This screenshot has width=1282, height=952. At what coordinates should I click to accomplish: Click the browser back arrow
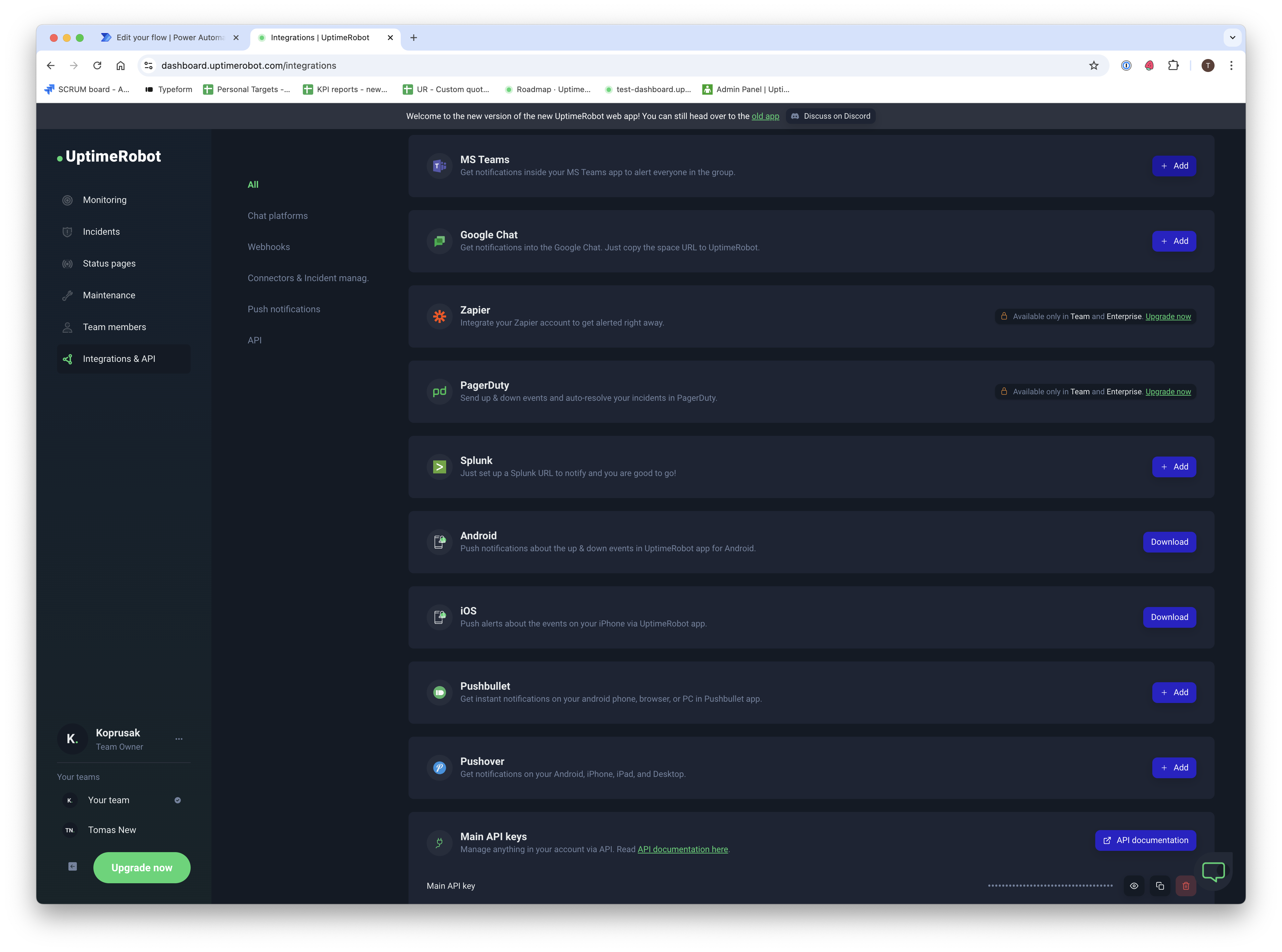click(x=51, y=66)
